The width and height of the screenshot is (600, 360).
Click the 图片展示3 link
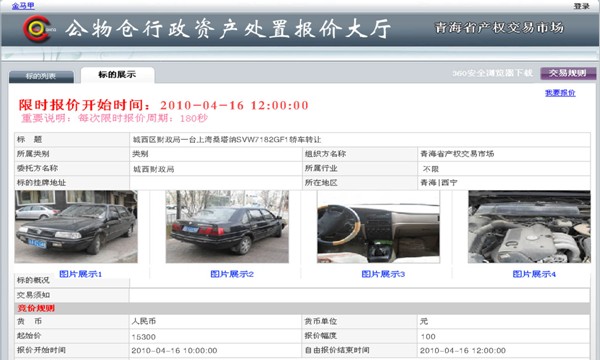[383, 274]
